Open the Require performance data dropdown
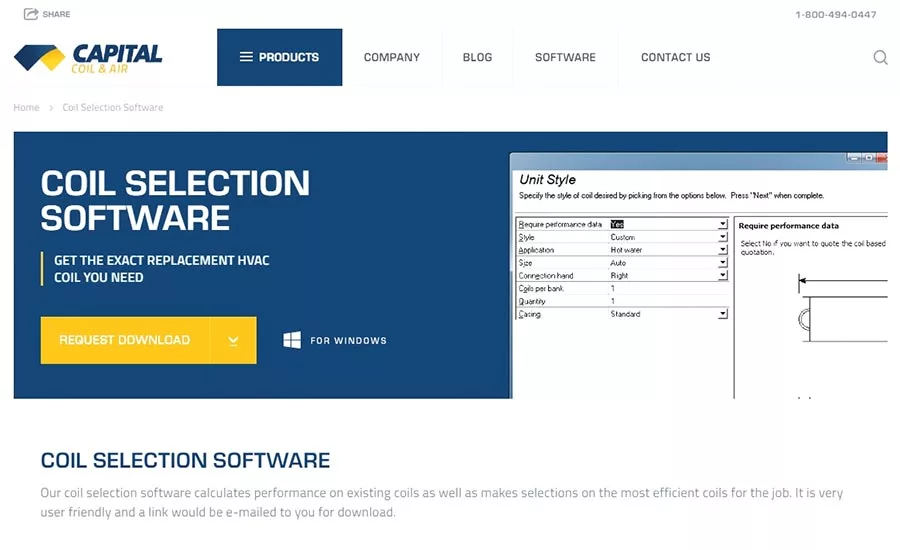 (723, 224)
